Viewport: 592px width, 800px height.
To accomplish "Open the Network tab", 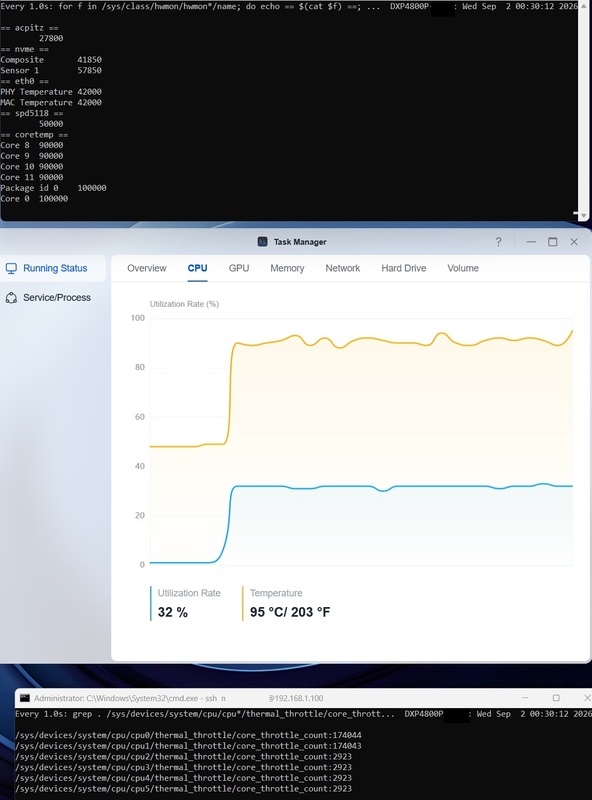I will coord(342,268).
